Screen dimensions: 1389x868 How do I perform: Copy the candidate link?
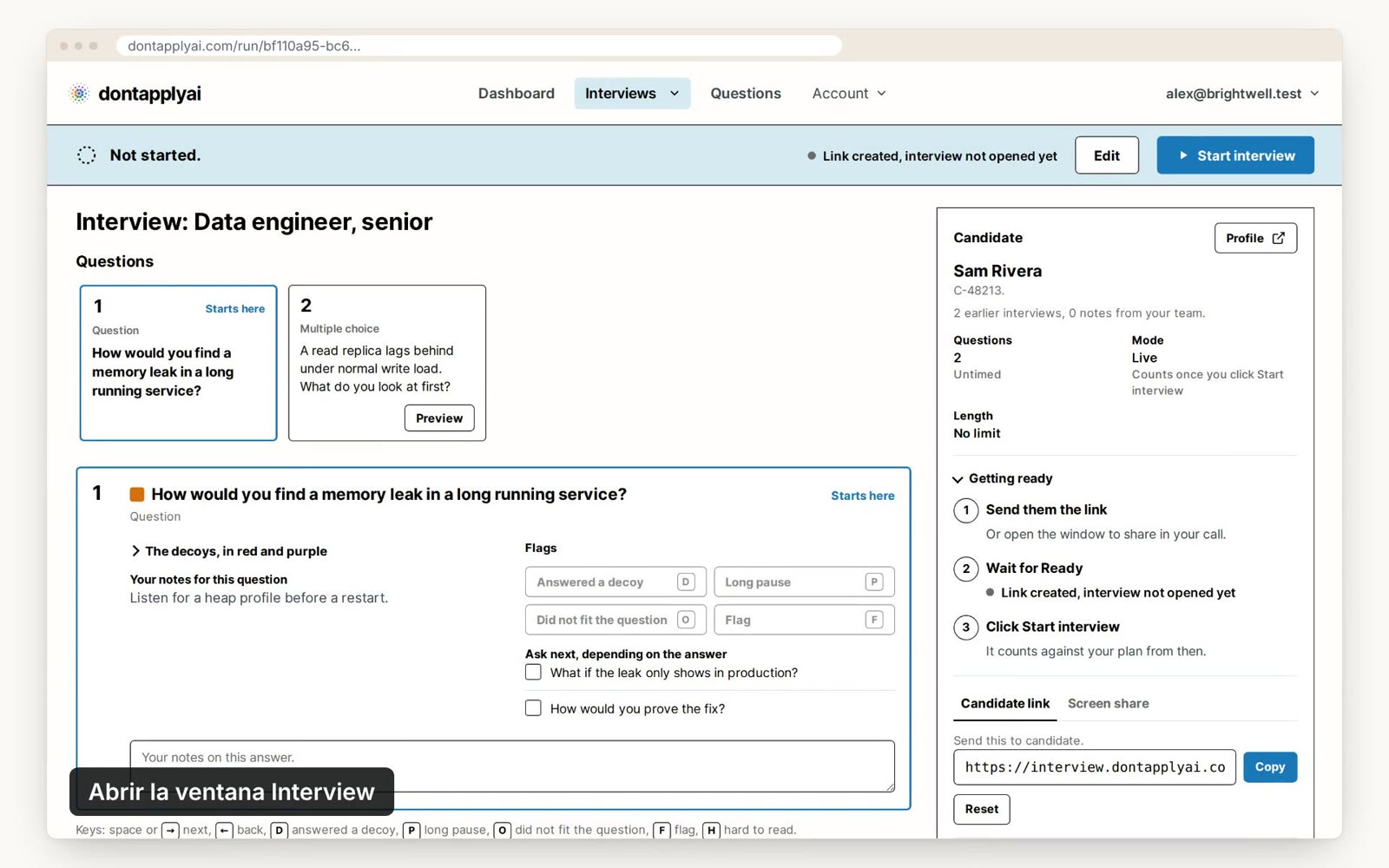1270,767
